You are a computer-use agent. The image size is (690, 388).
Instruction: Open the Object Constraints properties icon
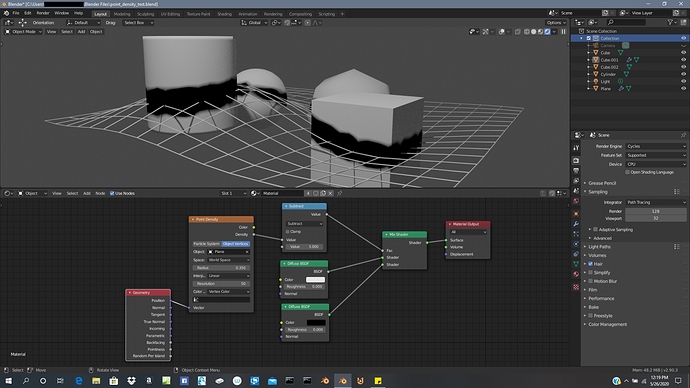coord(576,254)
